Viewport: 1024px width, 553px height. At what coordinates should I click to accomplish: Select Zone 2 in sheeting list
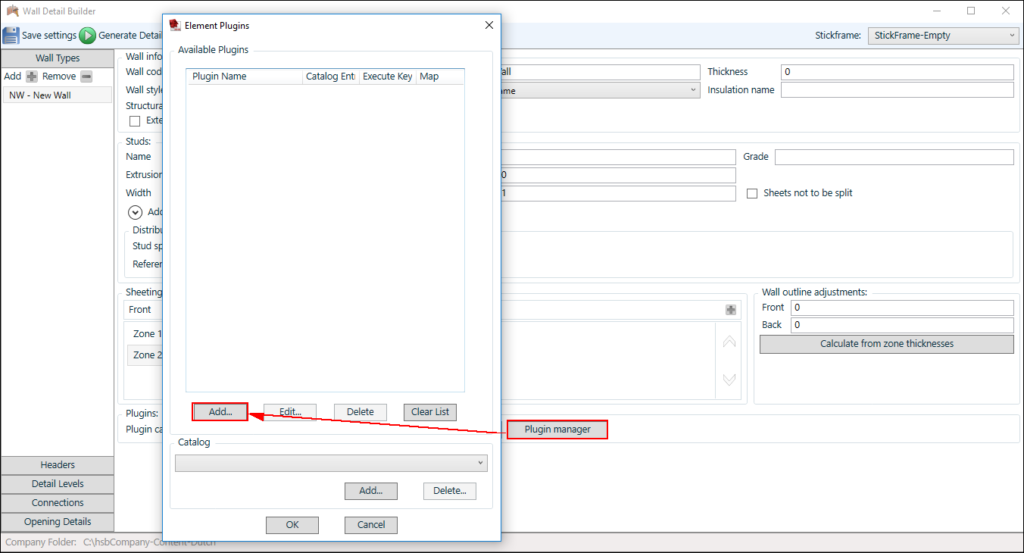click(146, 355)
